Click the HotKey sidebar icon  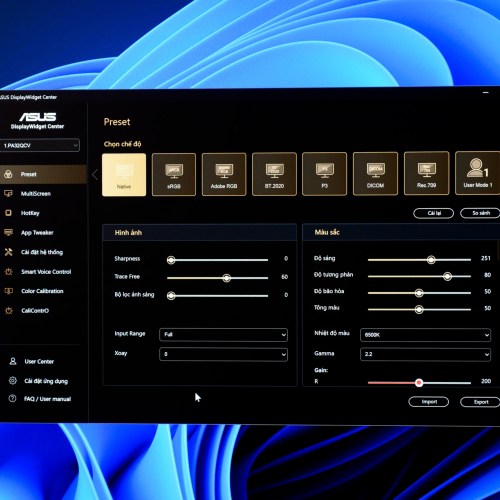8,213
